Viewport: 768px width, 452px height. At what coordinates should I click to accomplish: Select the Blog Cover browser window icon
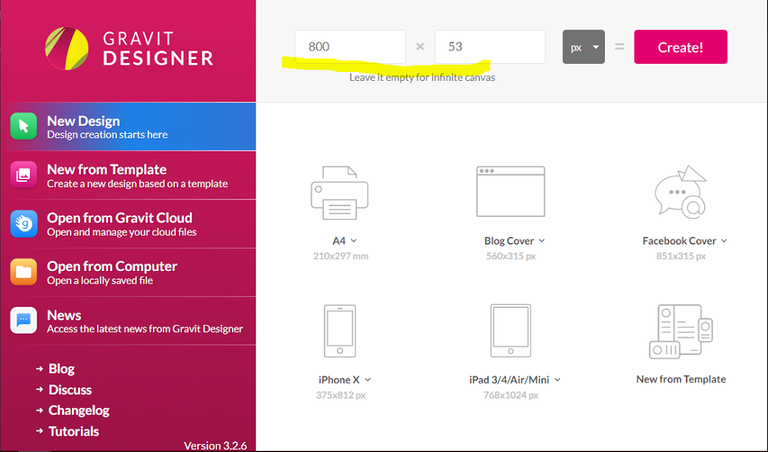coord(510,191)
